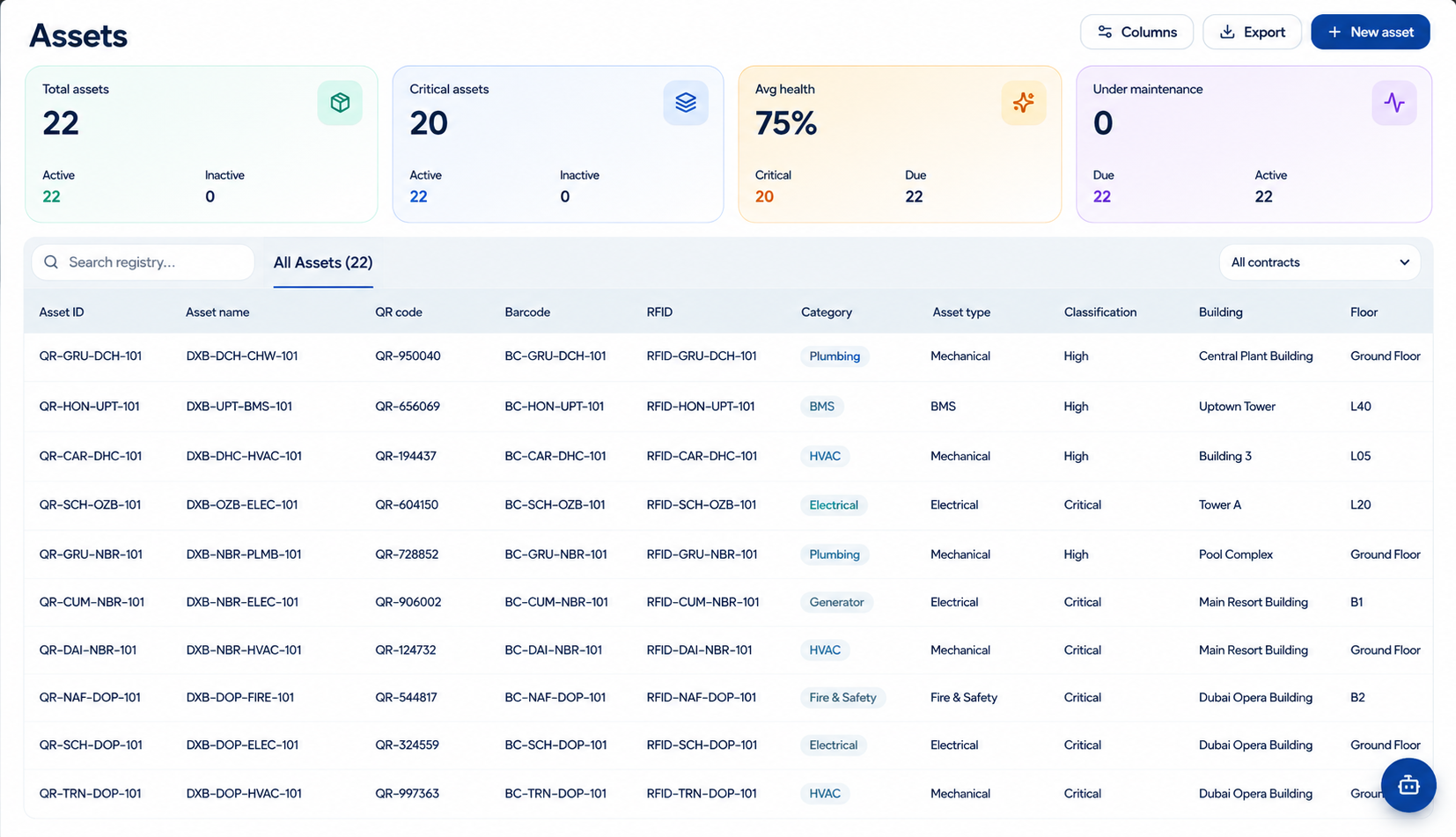This screenshot has width=1456, height=837.
Task: Open asset QR-NAF-DOP-101
Action: pos(90,698)
